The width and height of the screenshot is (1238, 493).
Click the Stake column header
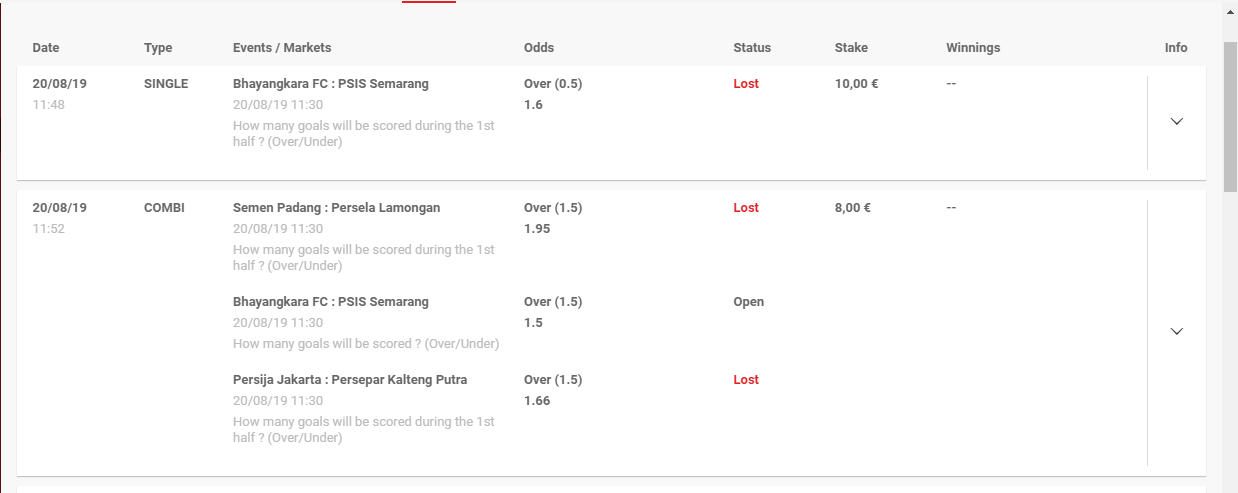pos(851,48)
